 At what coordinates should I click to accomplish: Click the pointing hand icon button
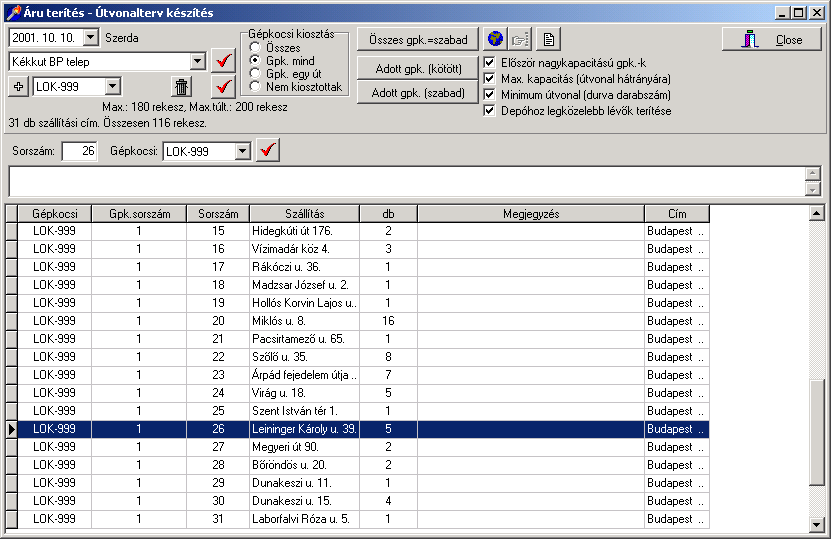(520, 39)
